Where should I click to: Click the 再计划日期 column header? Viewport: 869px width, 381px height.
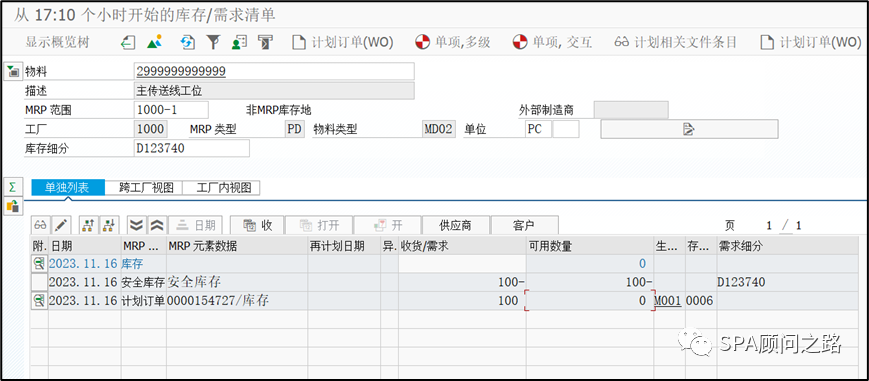(344, 246)
